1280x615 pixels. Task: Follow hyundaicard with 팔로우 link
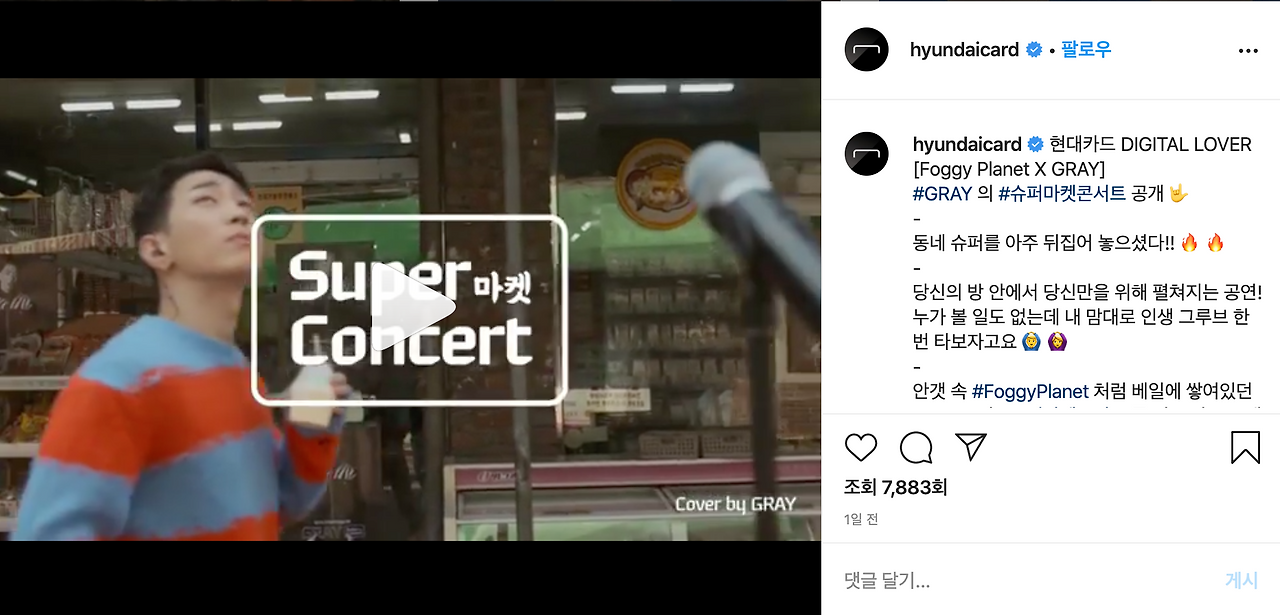pyautogui.click(x=1086, y=49)
